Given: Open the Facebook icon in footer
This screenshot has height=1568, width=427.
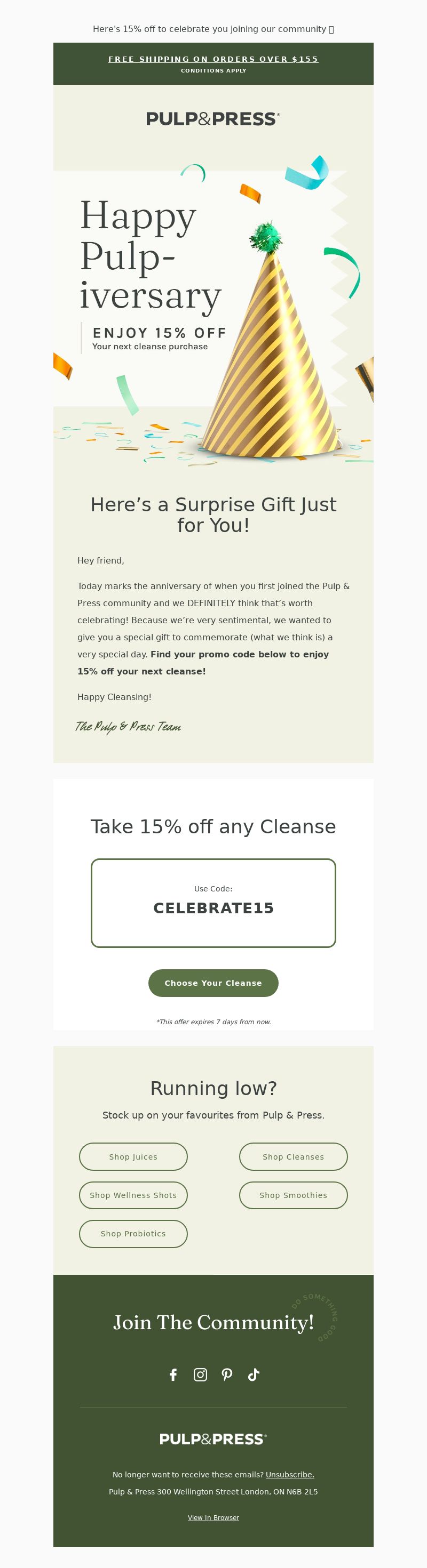Looking at the screenshot, I should [173, 1374].
